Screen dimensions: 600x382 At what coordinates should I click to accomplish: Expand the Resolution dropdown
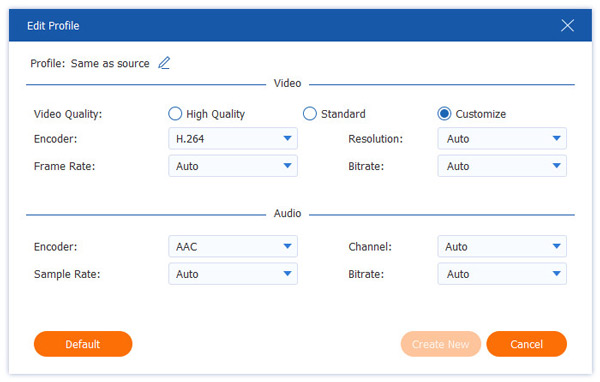click(502, 139)
